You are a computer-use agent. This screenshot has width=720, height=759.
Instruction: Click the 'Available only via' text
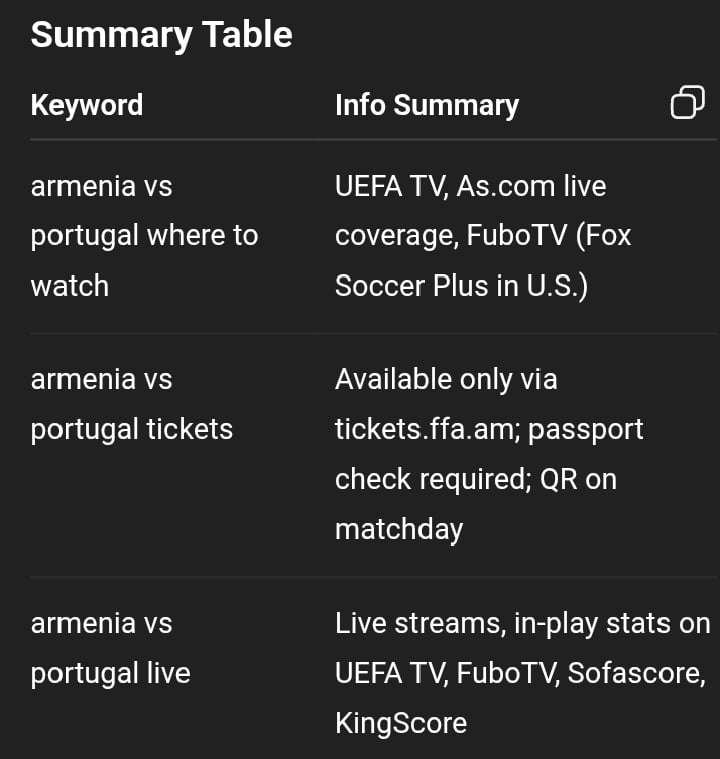[446, 380]
